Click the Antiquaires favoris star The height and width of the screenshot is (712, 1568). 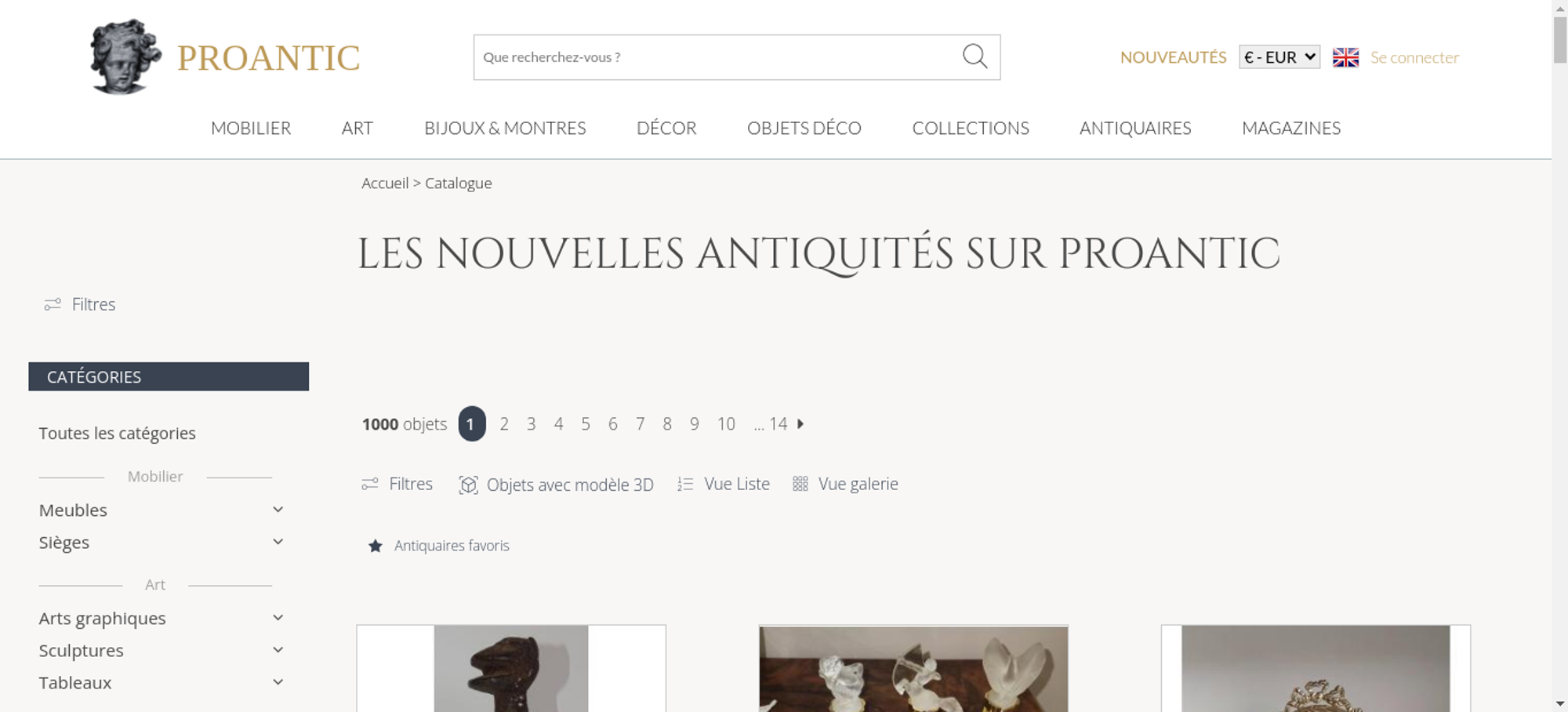(x=376, y=546)
